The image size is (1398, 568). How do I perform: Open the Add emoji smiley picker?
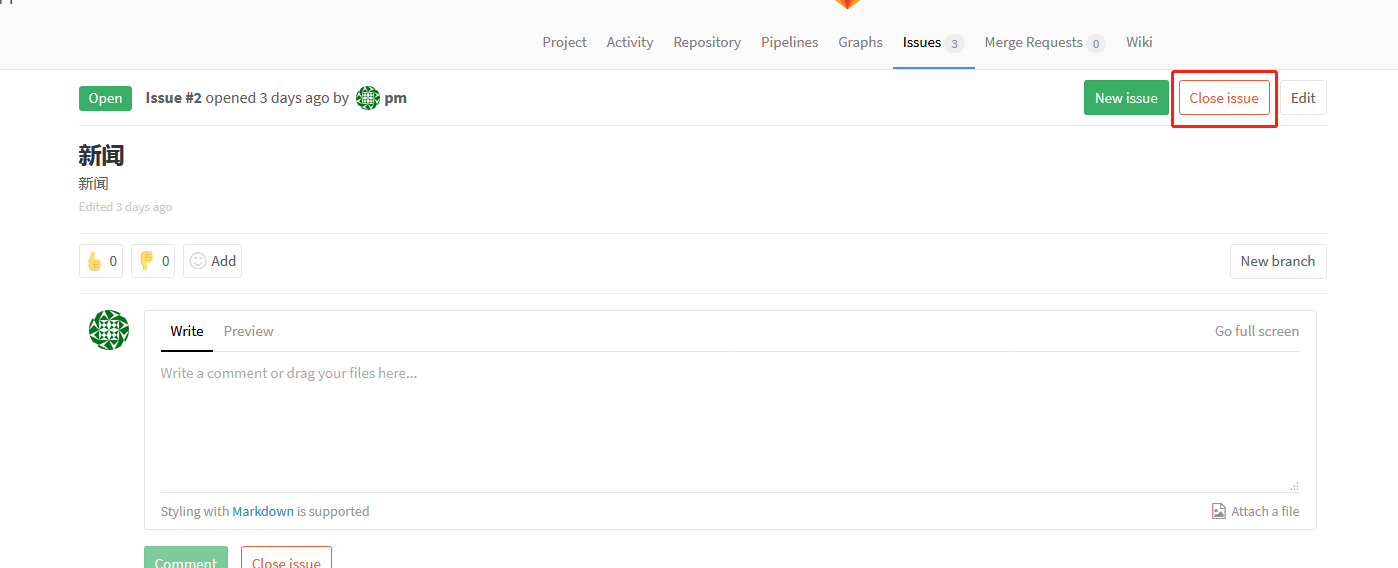212,261
